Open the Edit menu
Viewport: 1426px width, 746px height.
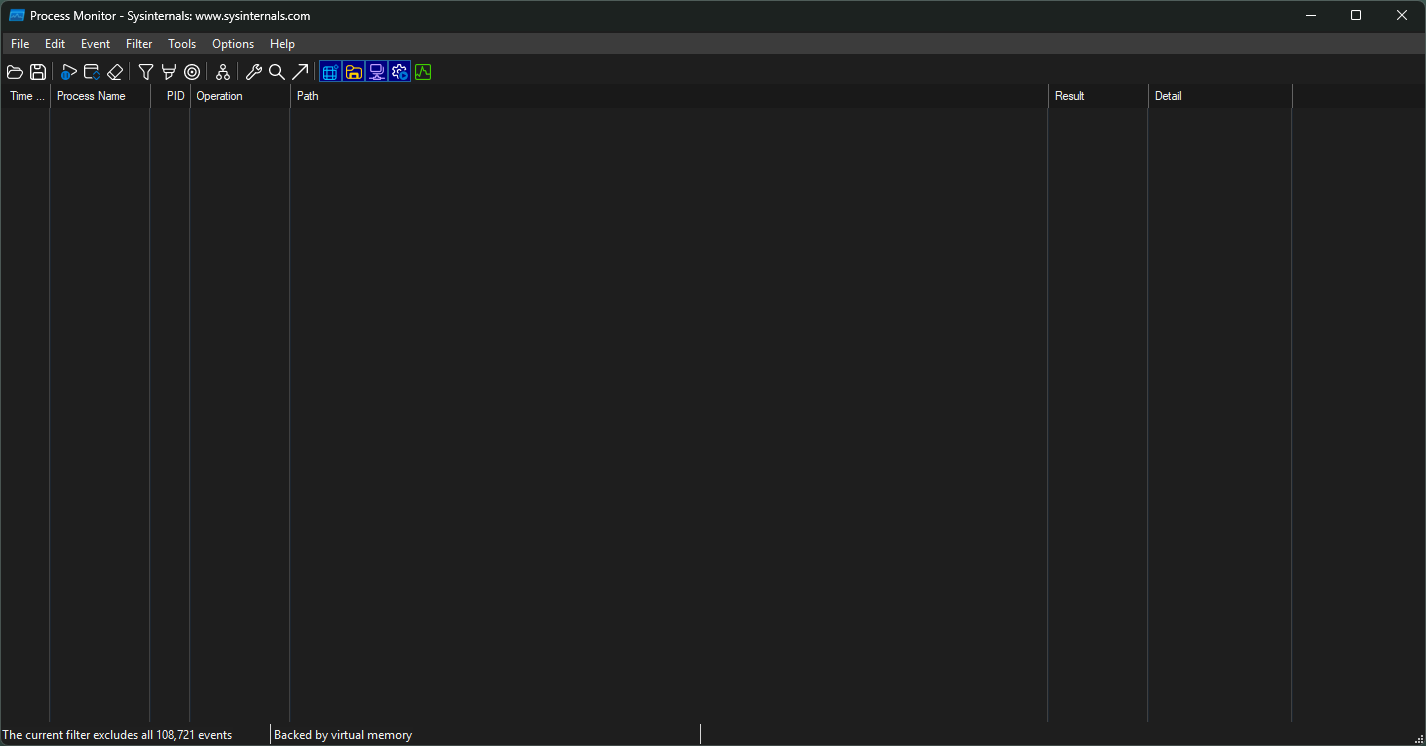(55, 44)
